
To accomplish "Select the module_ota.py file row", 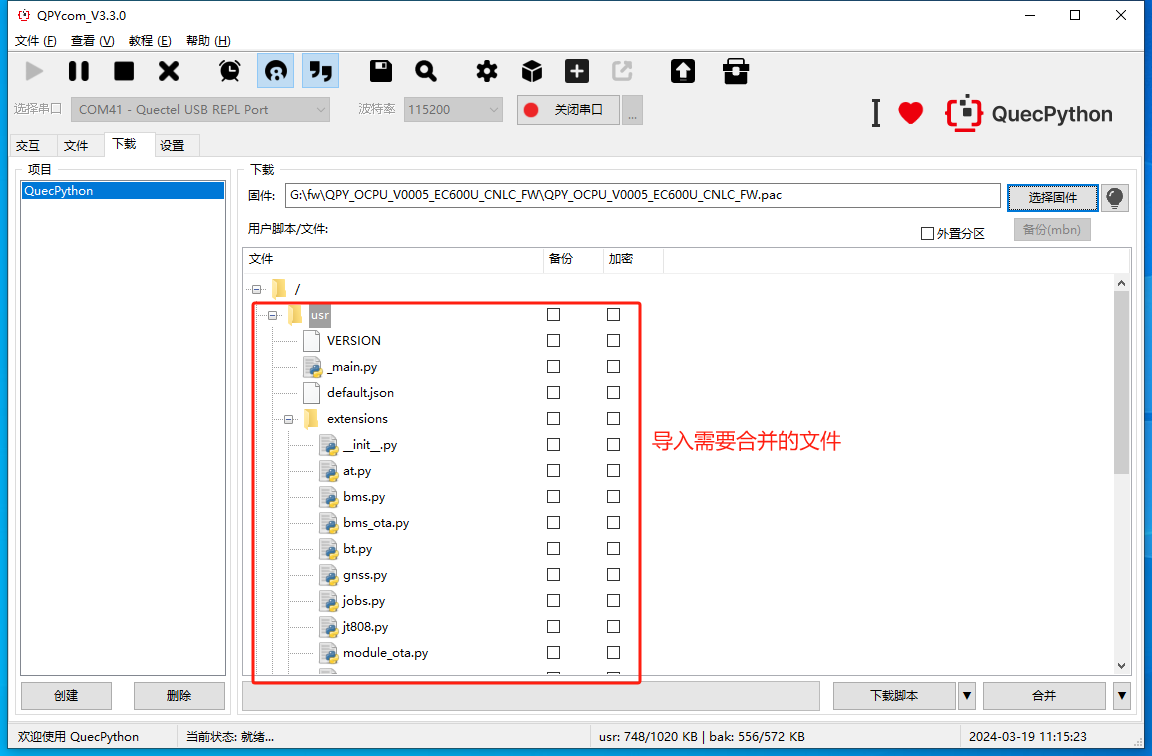I will tap(386, 652).
